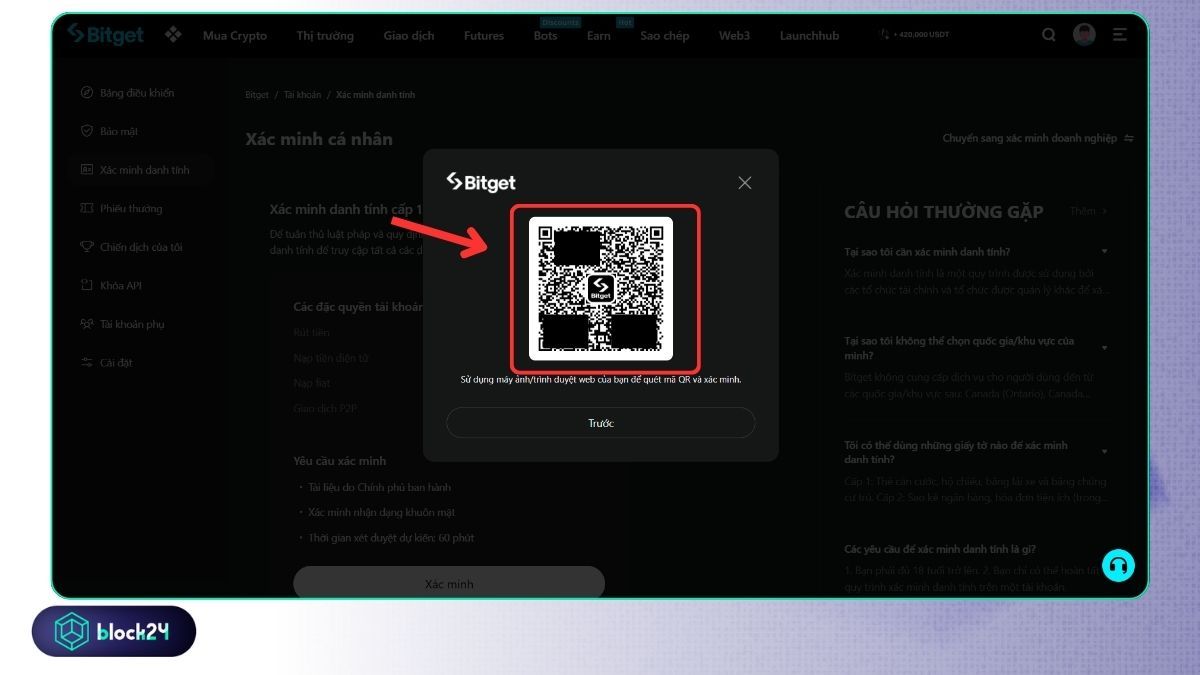This screenshot has height=675, width=1200.
Task: Click the Bảo mật shield icon
Action: tap(87, 131)
